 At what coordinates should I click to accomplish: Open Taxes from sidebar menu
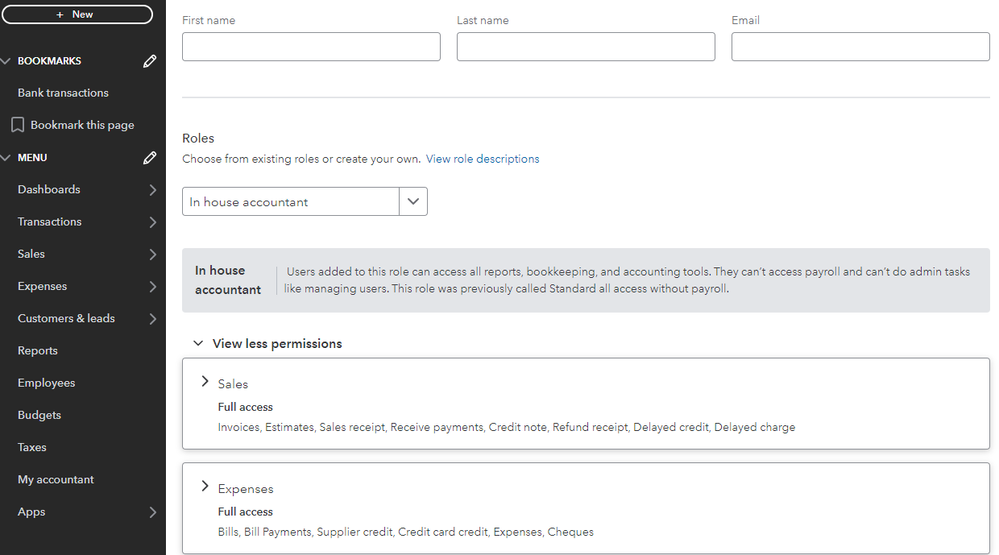point(32,447)
